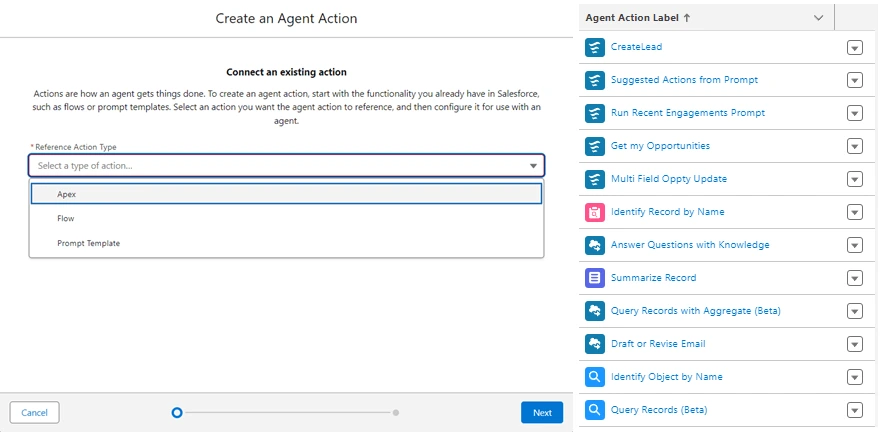
Task: Click the Query Records (Beta) search icon
Action: (x=594, y=410)
